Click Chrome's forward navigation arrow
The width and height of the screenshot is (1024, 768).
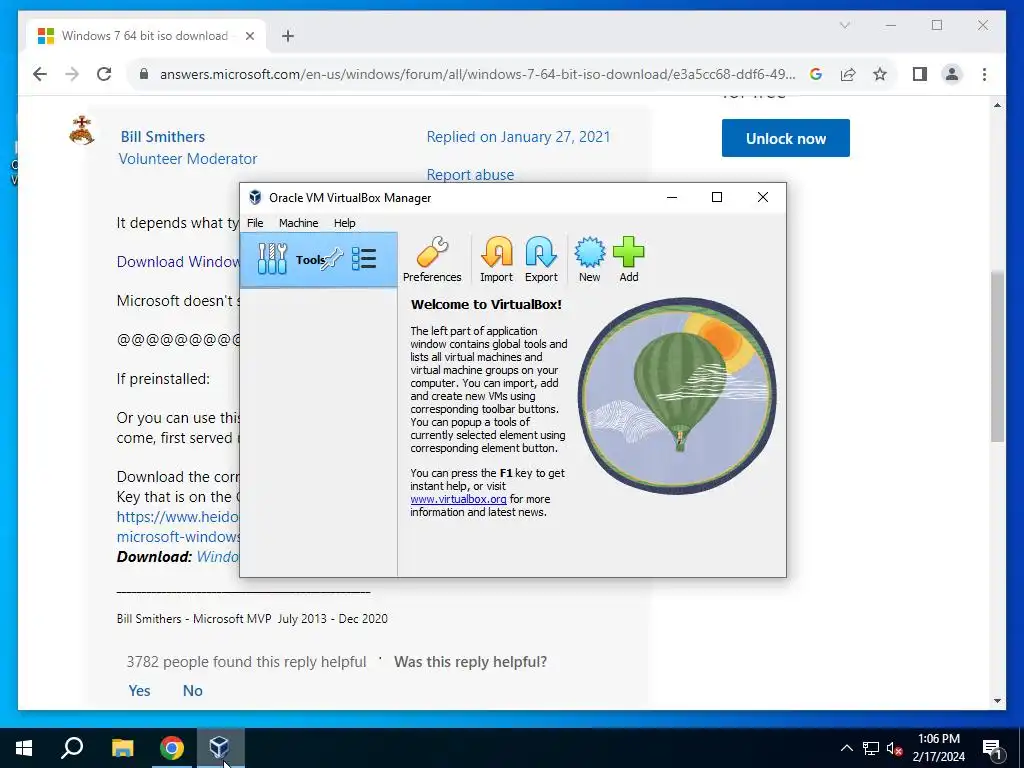point(72,74)
